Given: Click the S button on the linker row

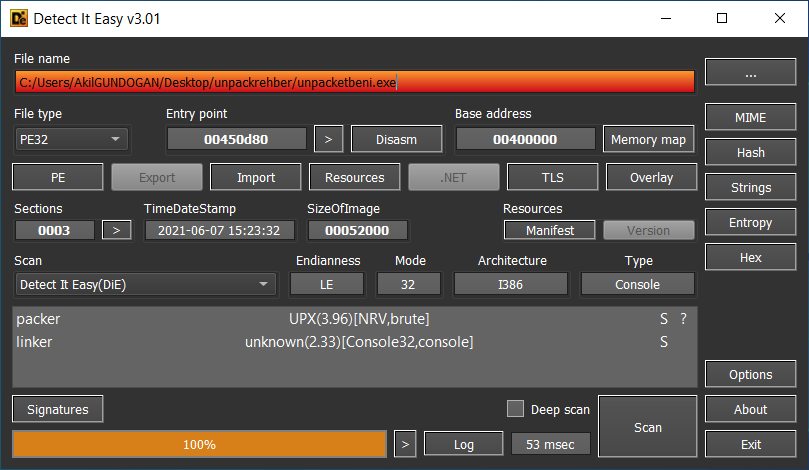Looking at the screenshot, I should click(664, 342).
